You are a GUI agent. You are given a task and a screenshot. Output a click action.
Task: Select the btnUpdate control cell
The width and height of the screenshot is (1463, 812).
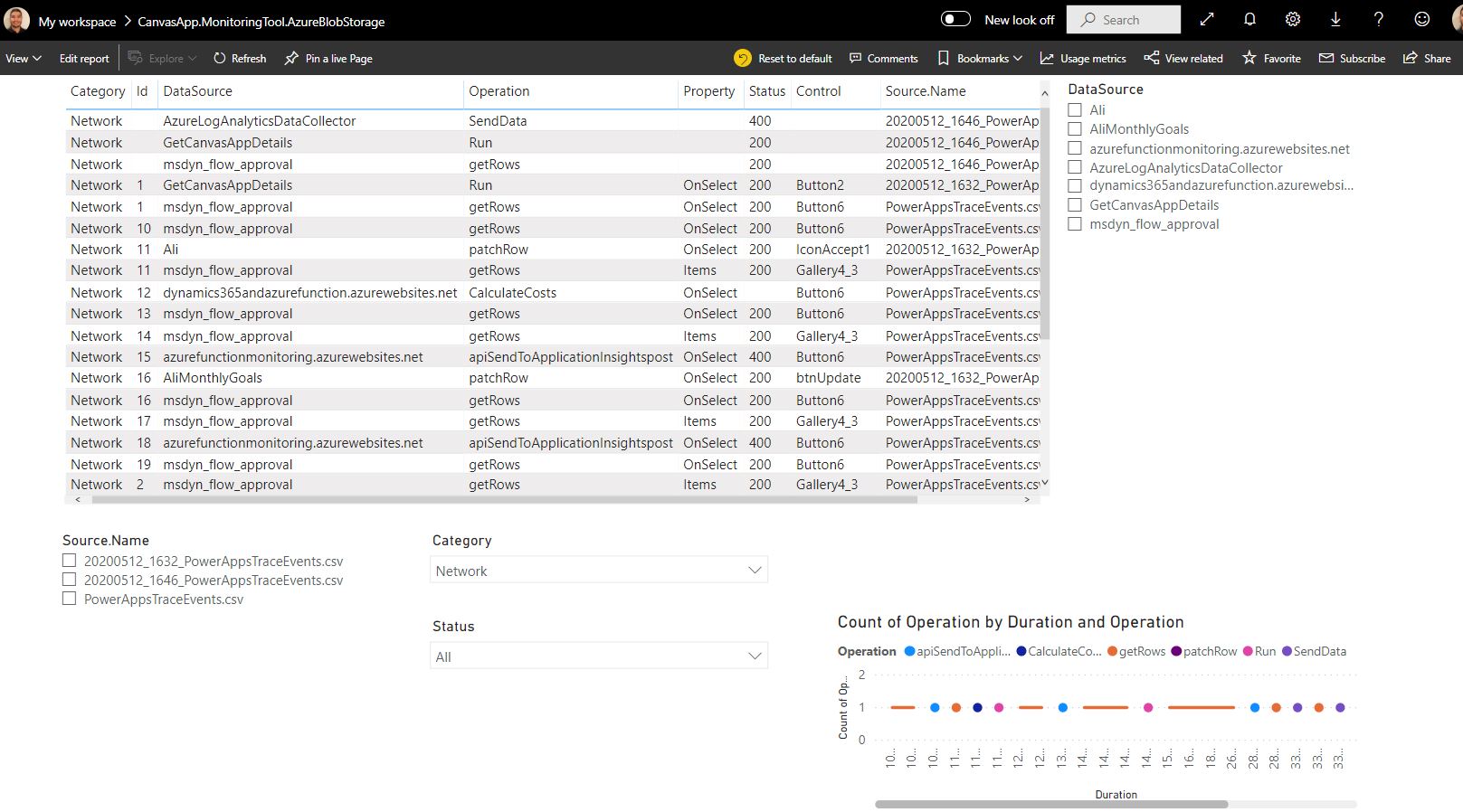(828, 377)
